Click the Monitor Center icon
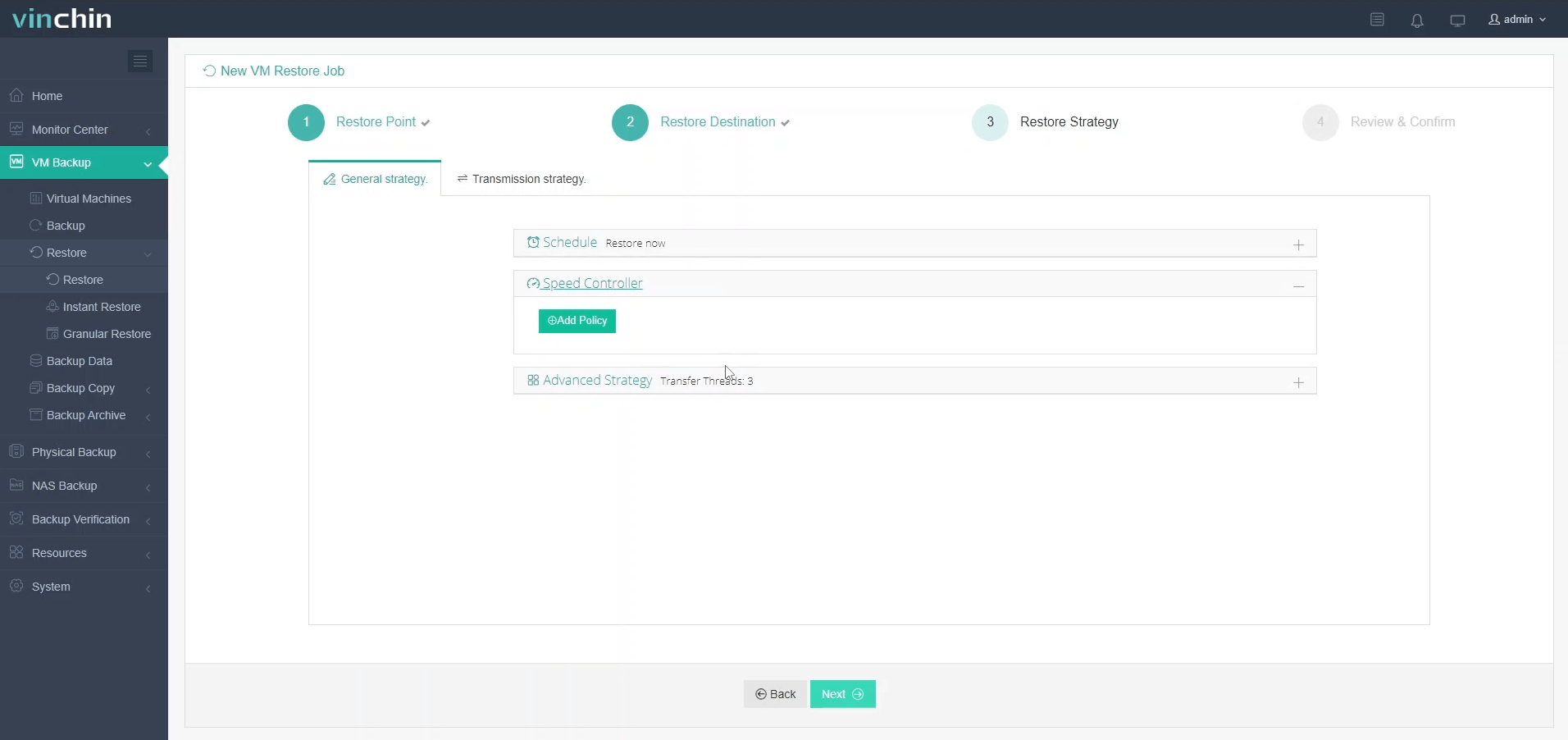 click(x=16, y=129)
